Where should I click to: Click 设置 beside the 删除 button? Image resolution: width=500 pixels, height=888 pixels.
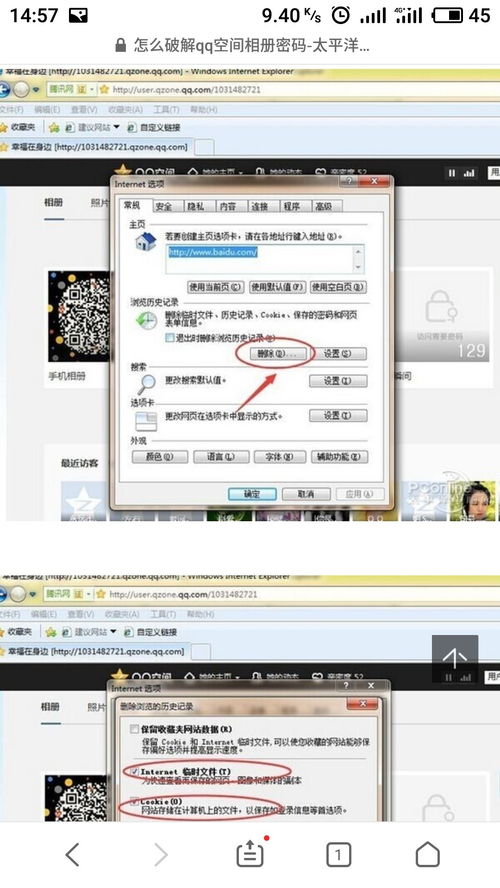tap(338, 354)
